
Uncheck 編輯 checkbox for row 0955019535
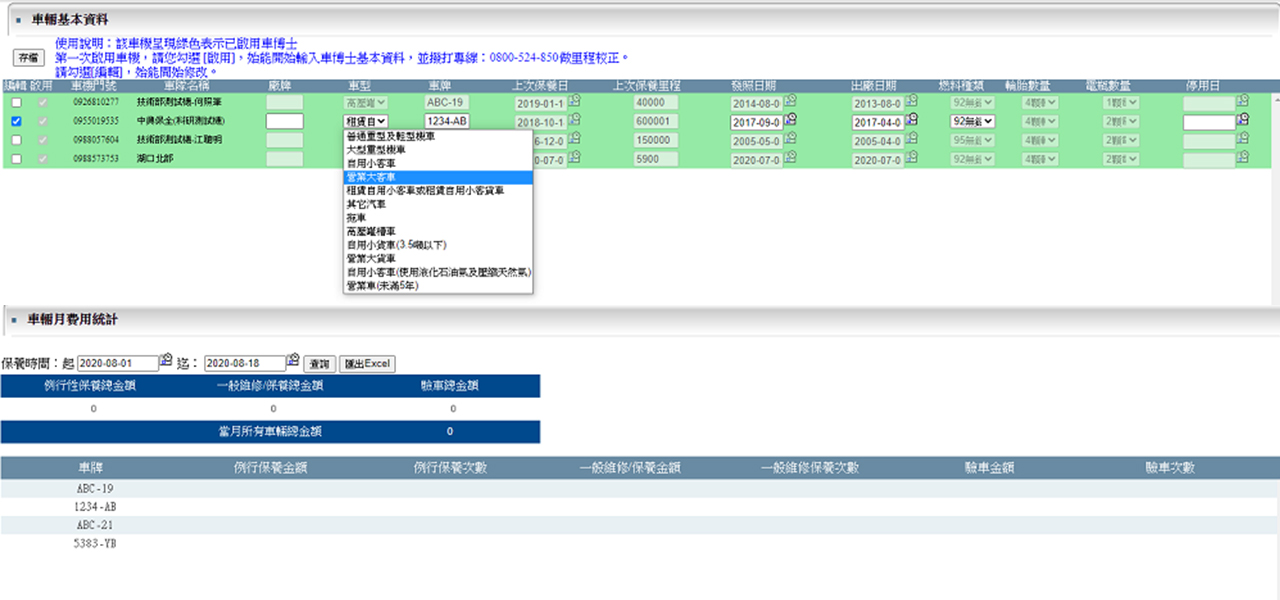click(x=16, y=121)
